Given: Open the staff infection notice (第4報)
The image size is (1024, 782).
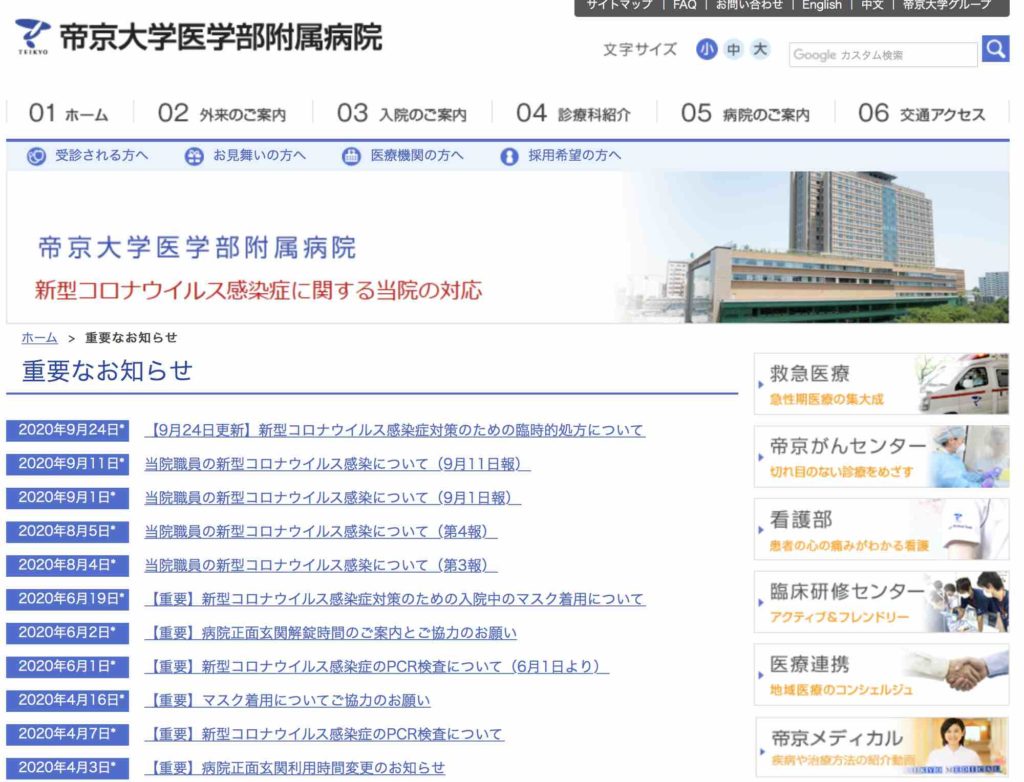Looking at the screenshot, I should click(x=321, y=532).
